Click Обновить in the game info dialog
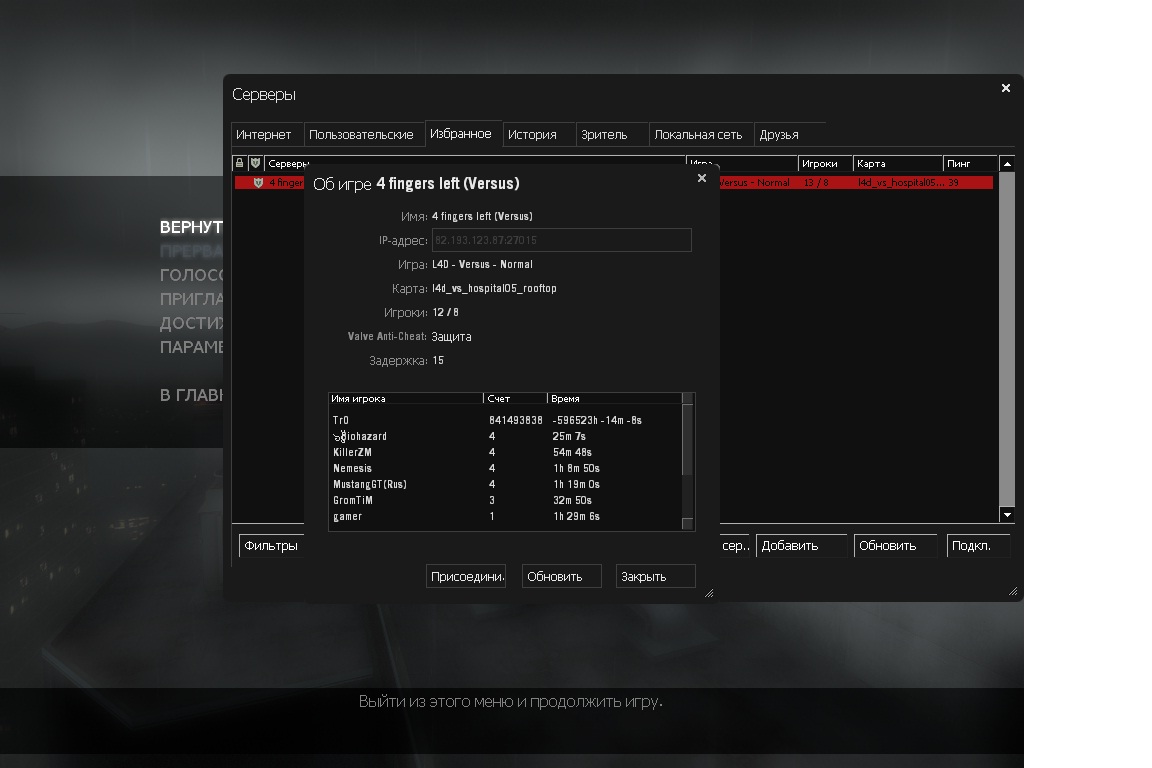The width and height of the screenshot is (1152, 768). [x=561, y=577]
